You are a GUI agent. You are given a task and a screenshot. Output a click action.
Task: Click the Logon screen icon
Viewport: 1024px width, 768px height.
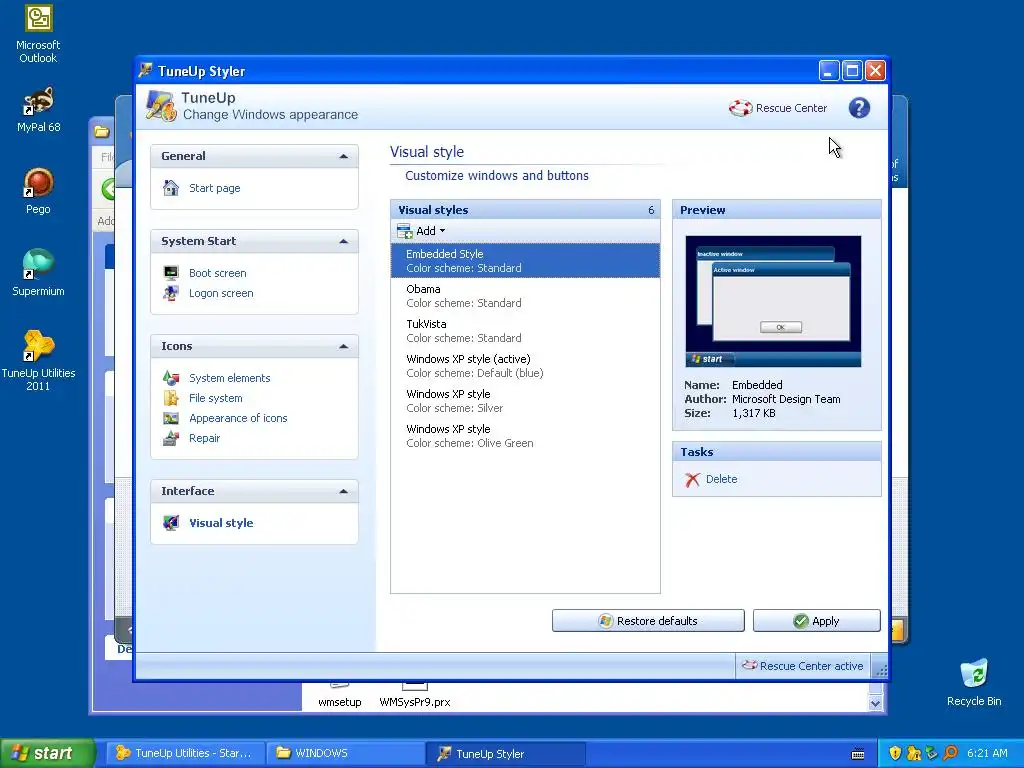tap(170, 293)
